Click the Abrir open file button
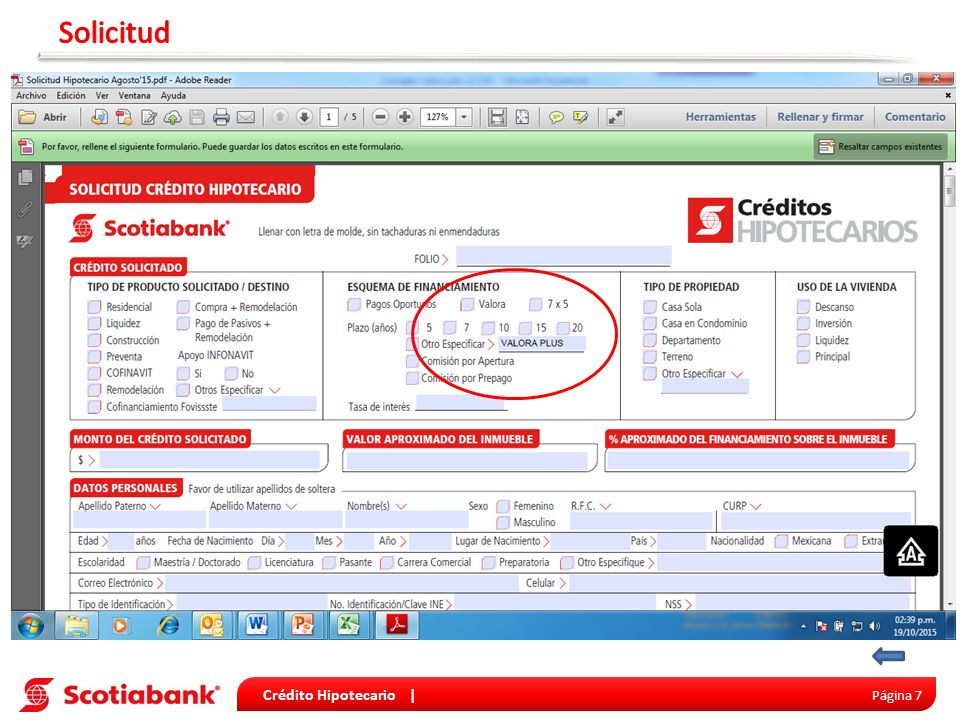This screenshot has height=720, width=960. [42, 117]
